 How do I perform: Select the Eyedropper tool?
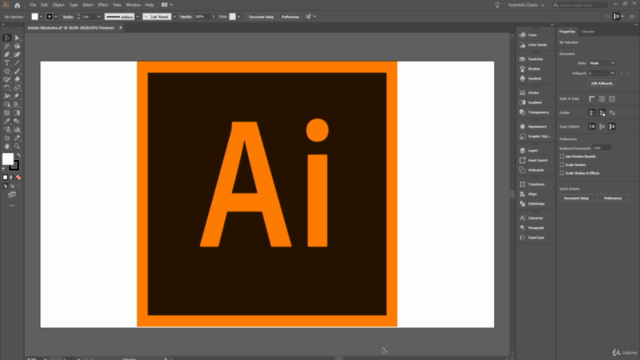tap(7, 121)
